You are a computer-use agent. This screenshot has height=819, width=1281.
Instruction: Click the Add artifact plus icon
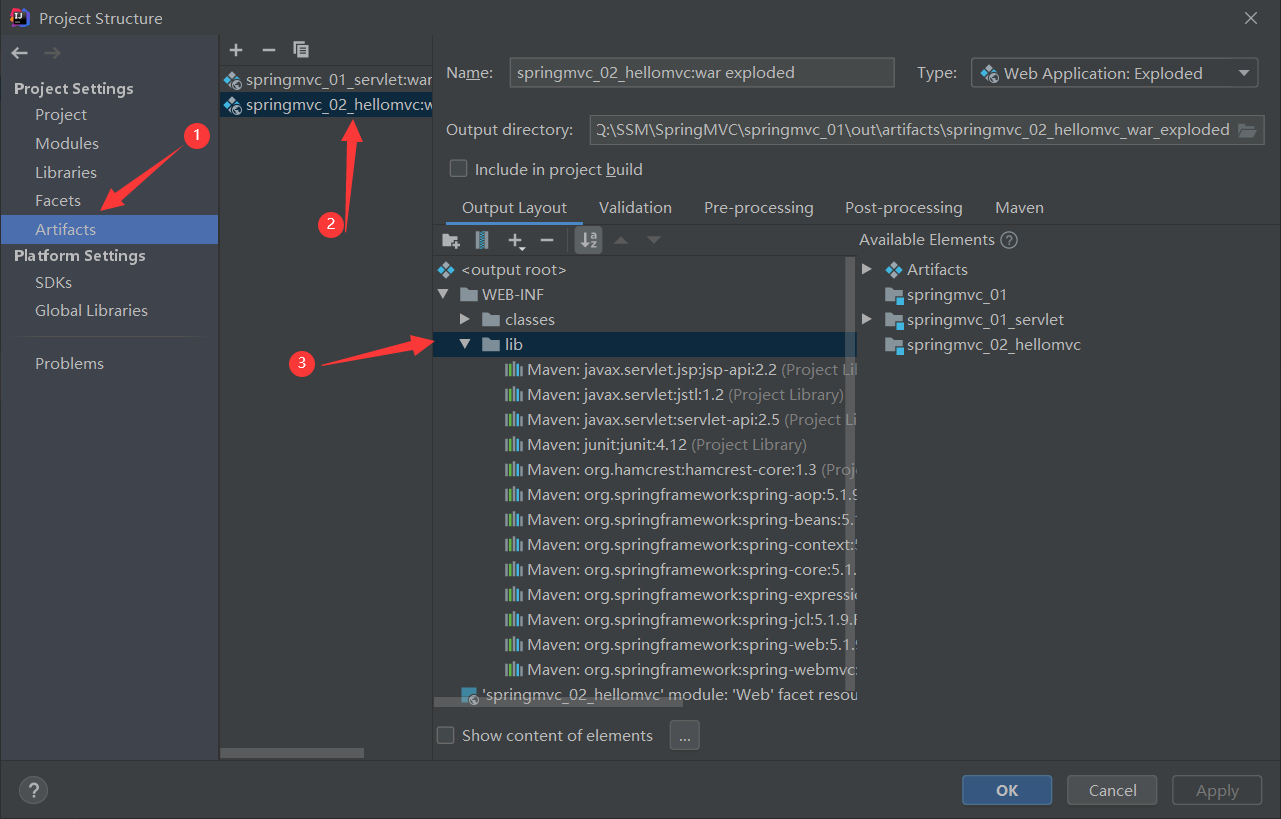(236, 49)
